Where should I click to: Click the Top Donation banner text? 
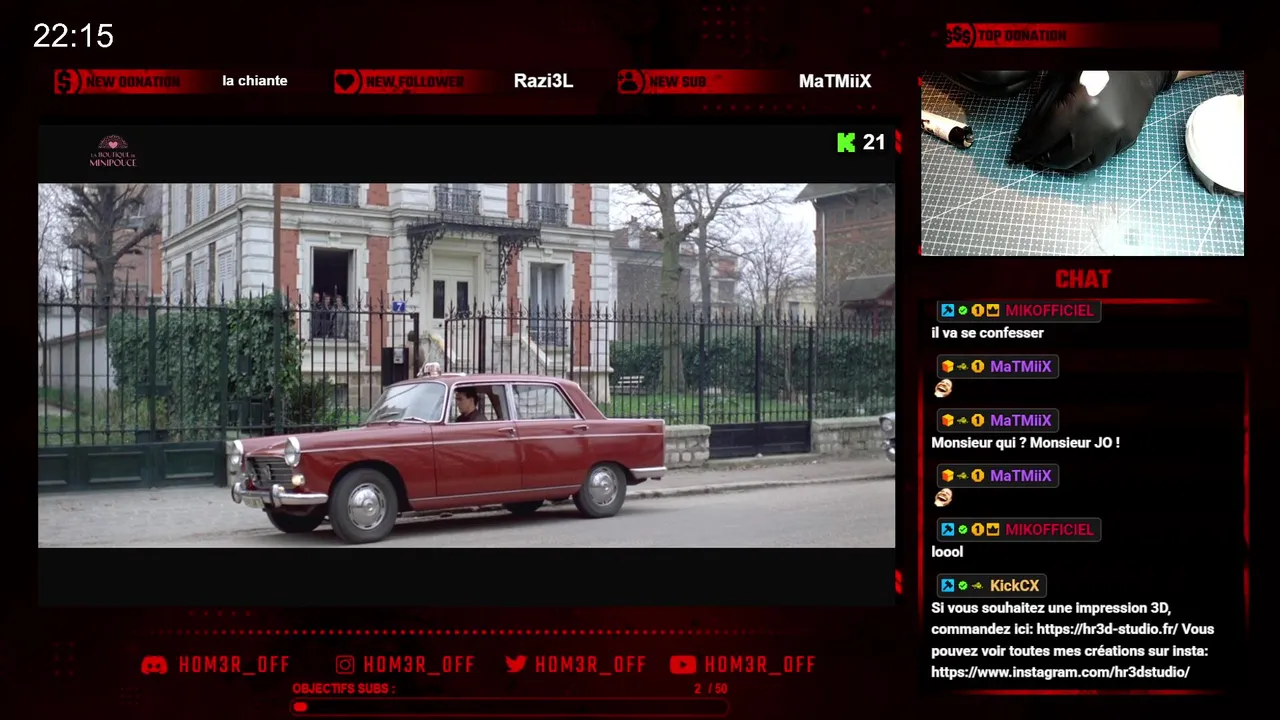click(x=1022, y=36)
